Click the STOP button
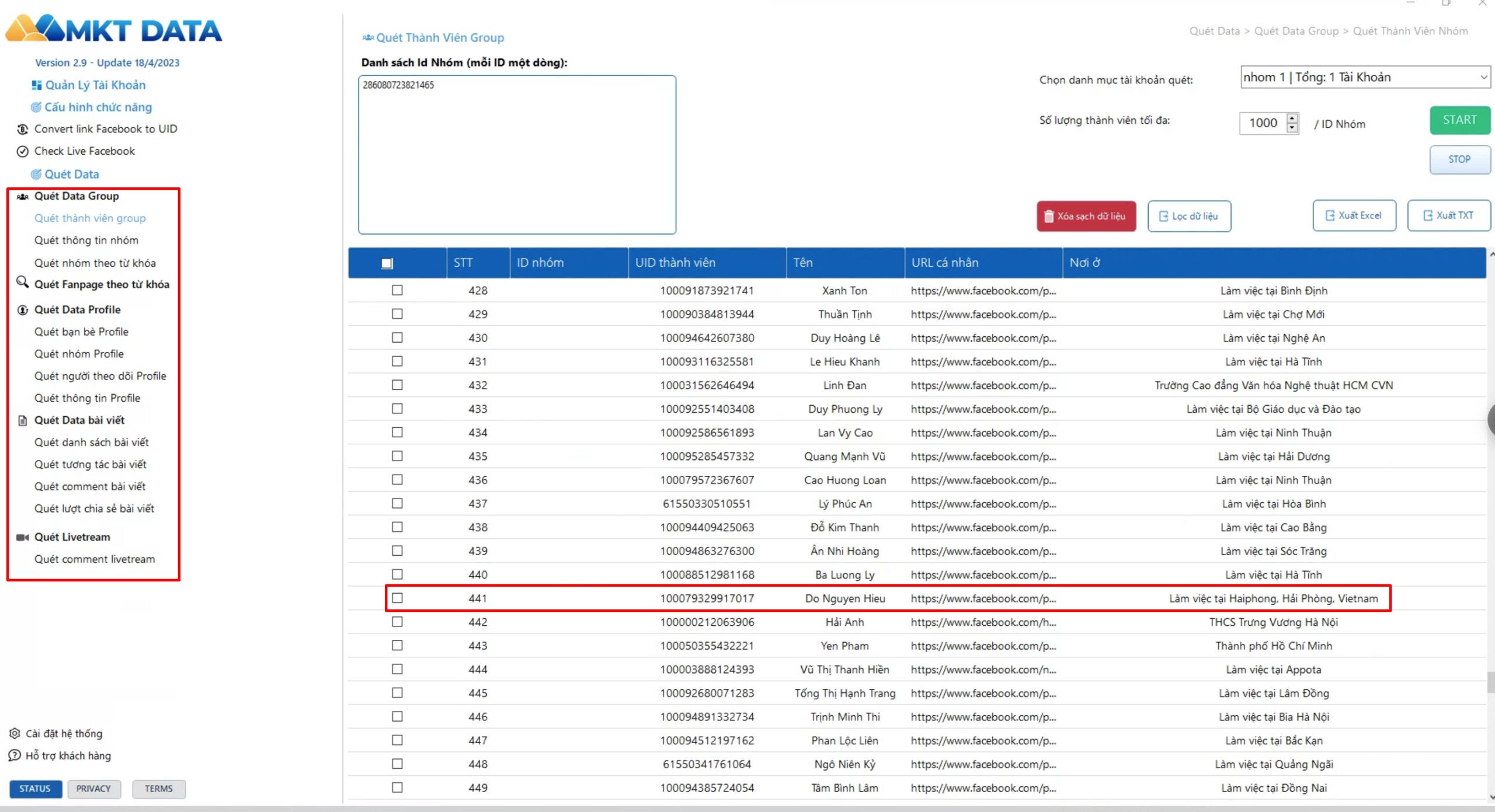 pyautogui.click(x=1459, y=159)
